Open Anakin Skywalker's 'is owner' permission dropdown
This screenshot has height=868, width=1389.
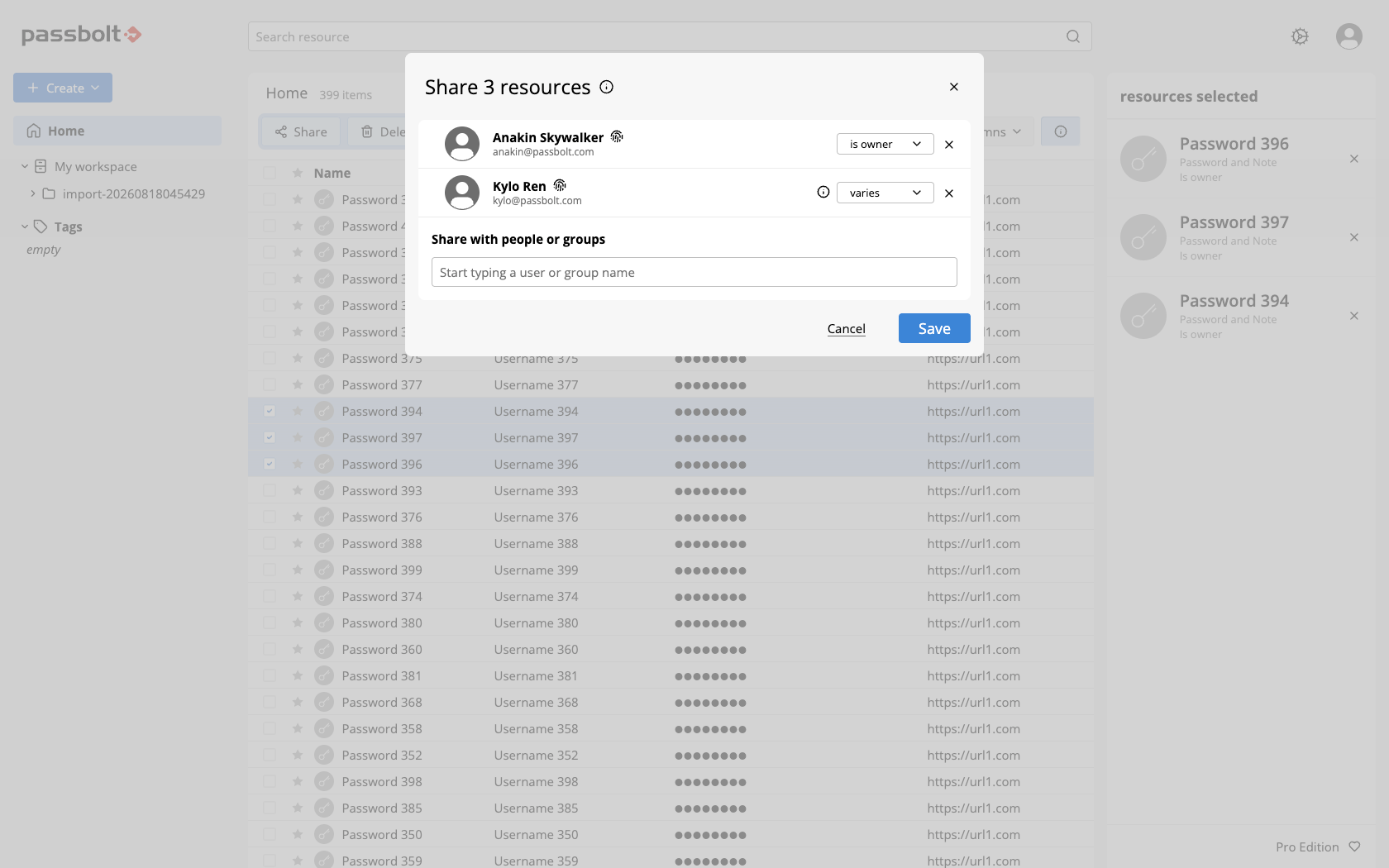point(885,144)
